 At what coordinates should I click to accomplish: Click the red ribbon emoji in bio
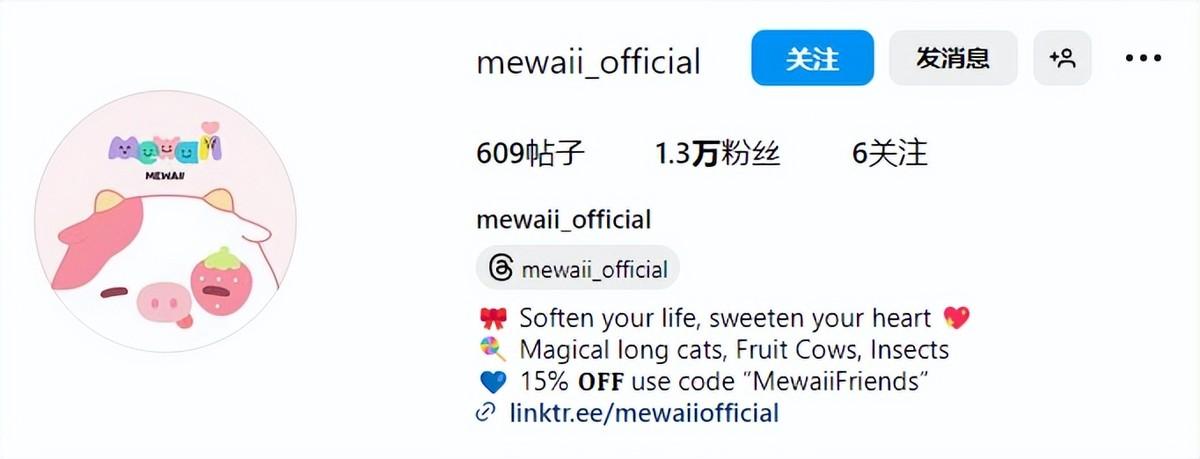(x=492, y=319)
